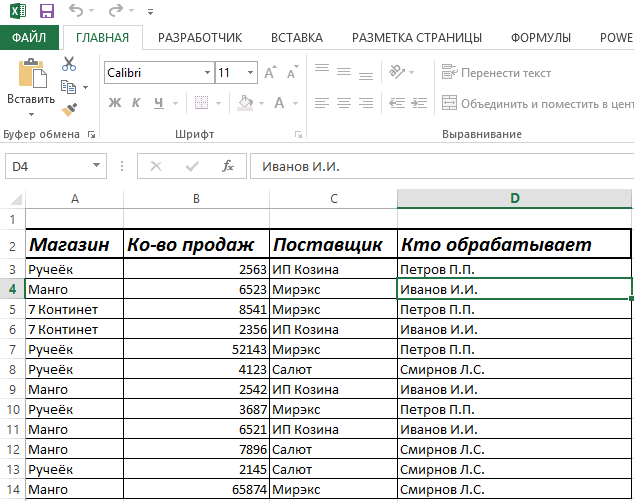This screenshot has height=501, width=634.
Task: Select column D header
Action: tap(514, 199)
